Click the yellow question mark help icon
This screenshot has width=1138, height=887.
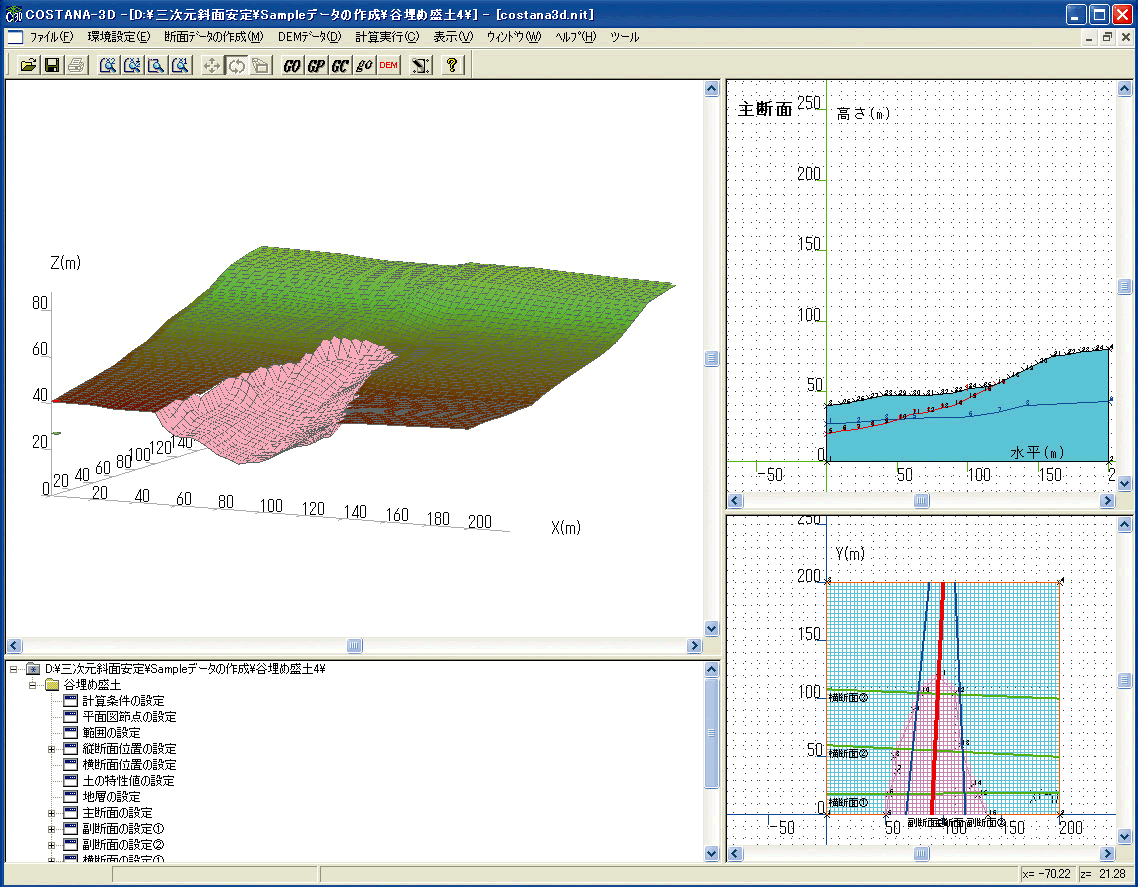coord(452,66)
